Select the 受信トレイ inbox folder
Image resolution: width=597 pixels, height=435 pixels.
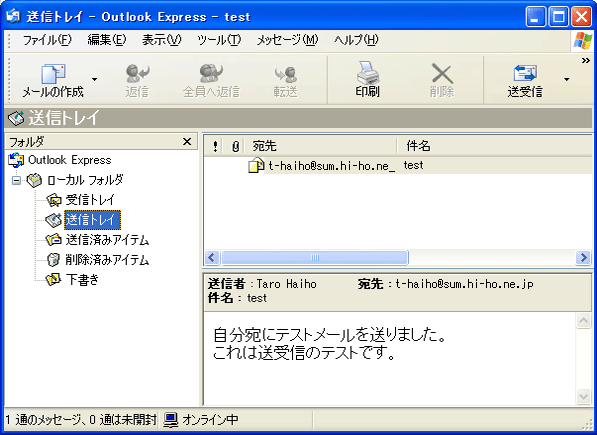point(90,199)
